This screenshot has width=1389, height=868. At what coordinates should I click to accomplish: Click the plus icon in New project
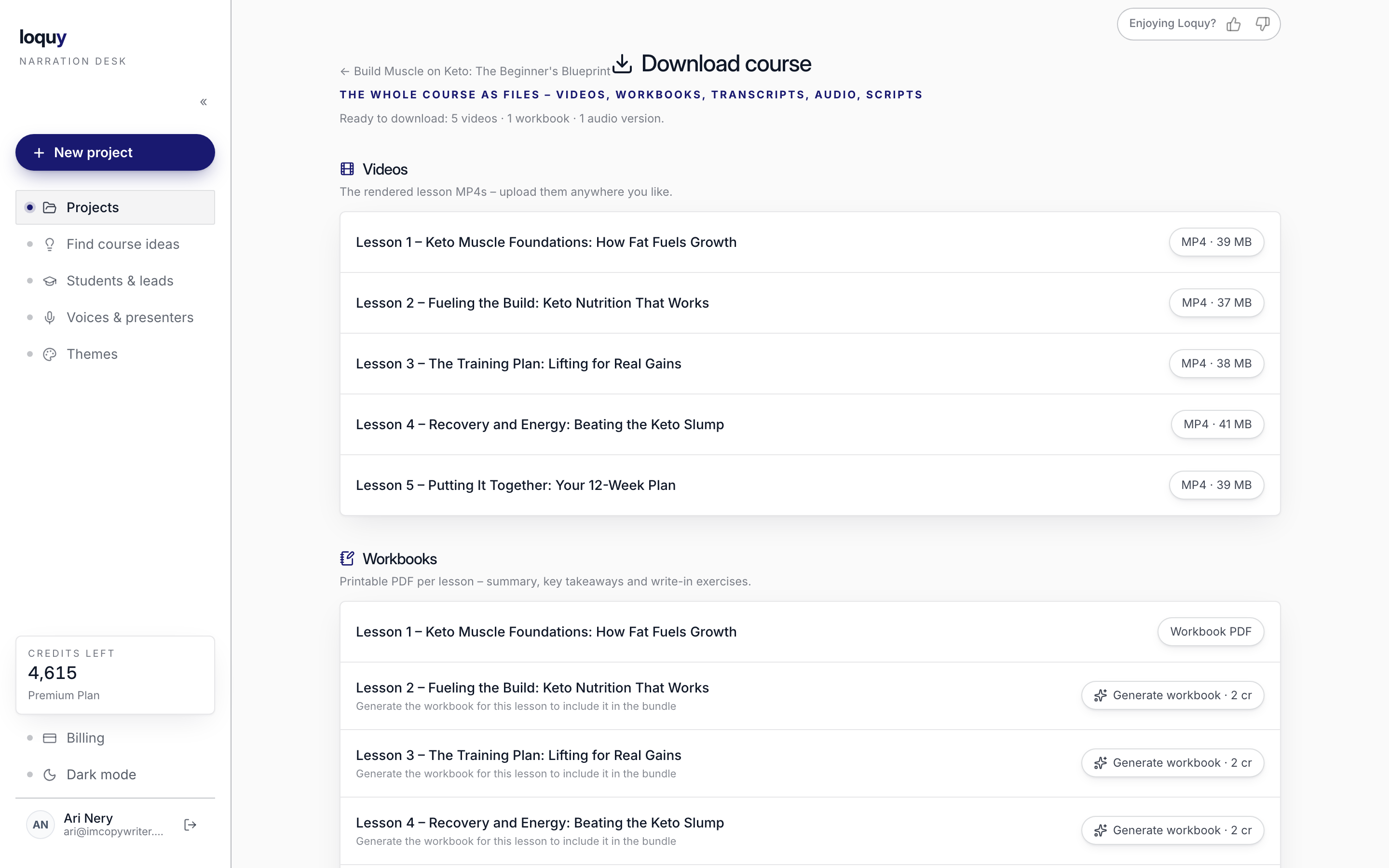[x=39, y=153]
